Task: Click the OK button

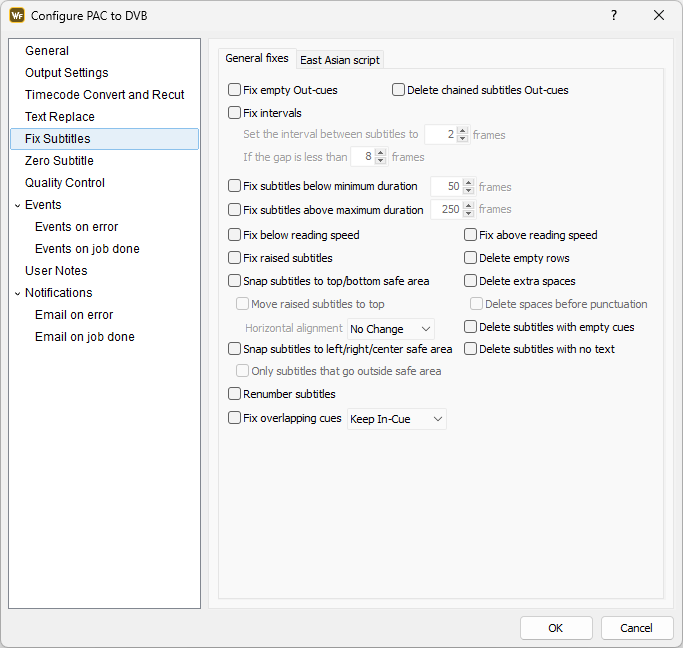Action: coord(555,628)
